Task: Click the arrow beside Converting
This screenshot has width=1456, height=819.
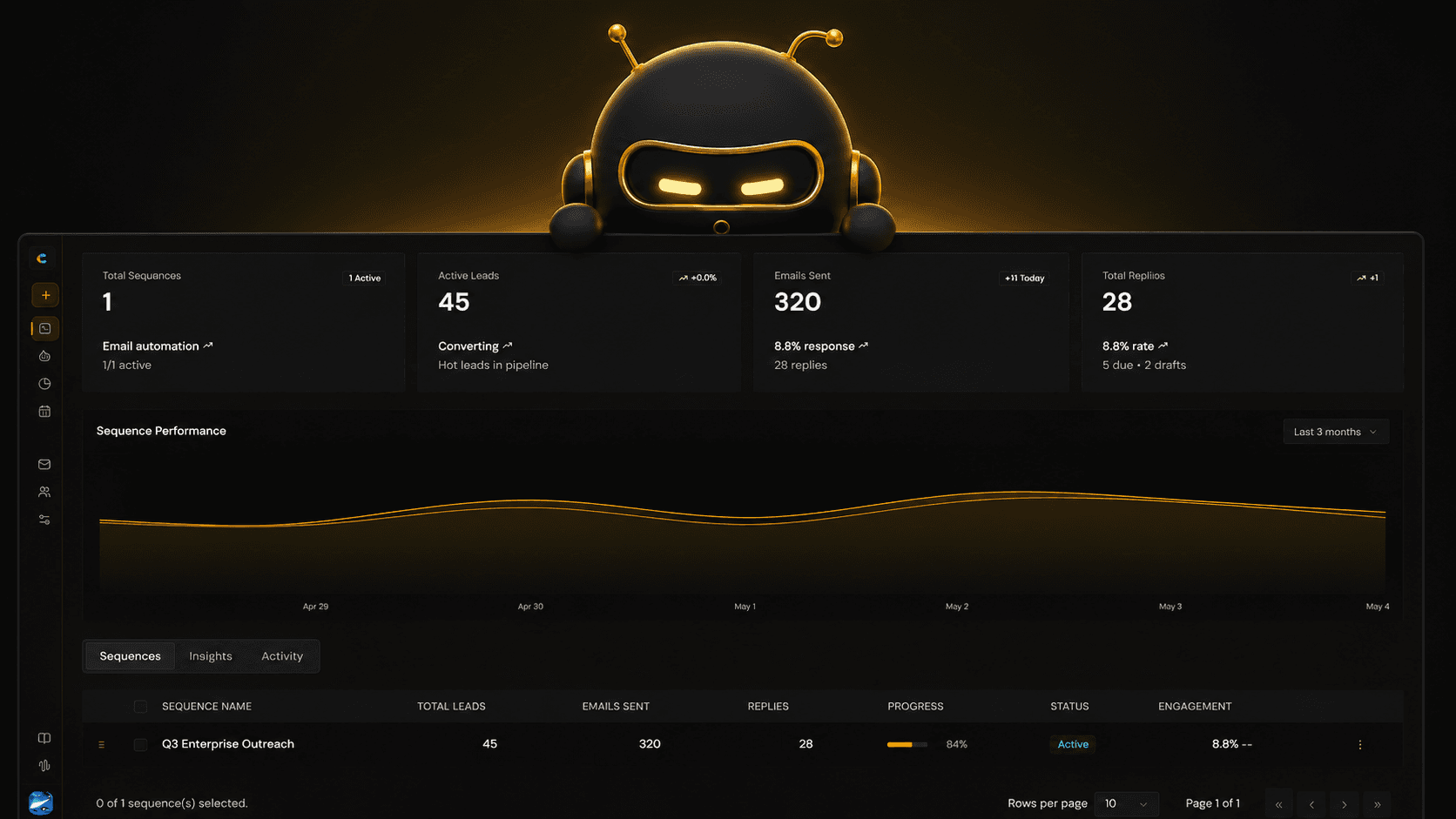Action: (508, 346)
